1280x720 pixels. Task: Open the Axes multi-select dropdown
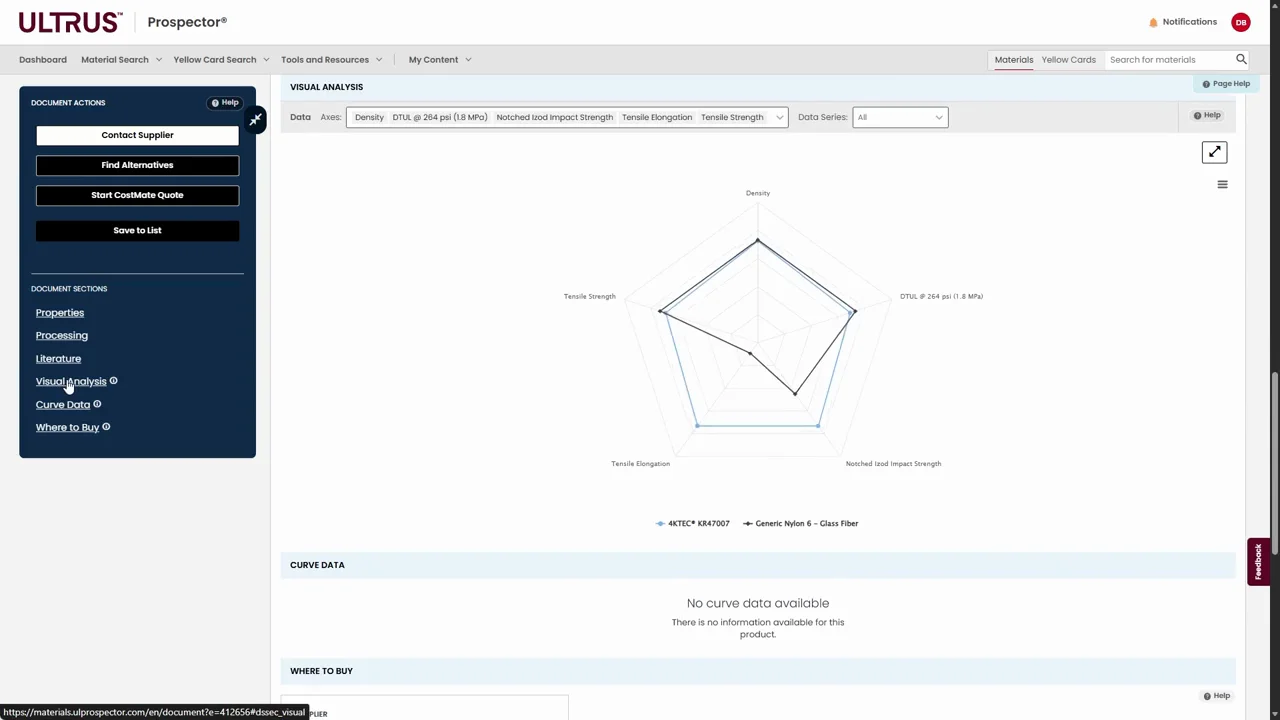567,117
